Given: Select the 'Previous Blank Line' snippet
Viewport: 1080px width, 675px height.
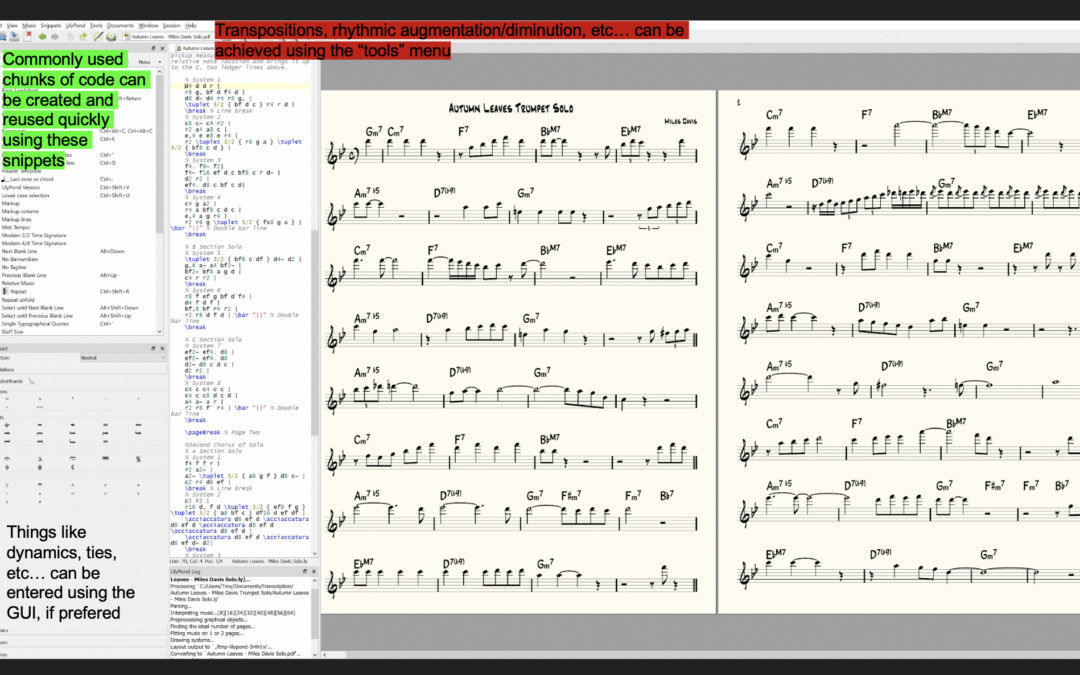Looking at the screenshot, I should [24, 276].
